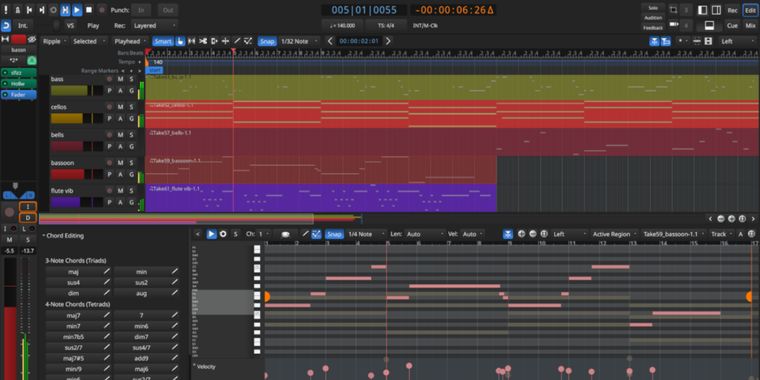Click the Feedback indicator button

click(x=653, y=28)
